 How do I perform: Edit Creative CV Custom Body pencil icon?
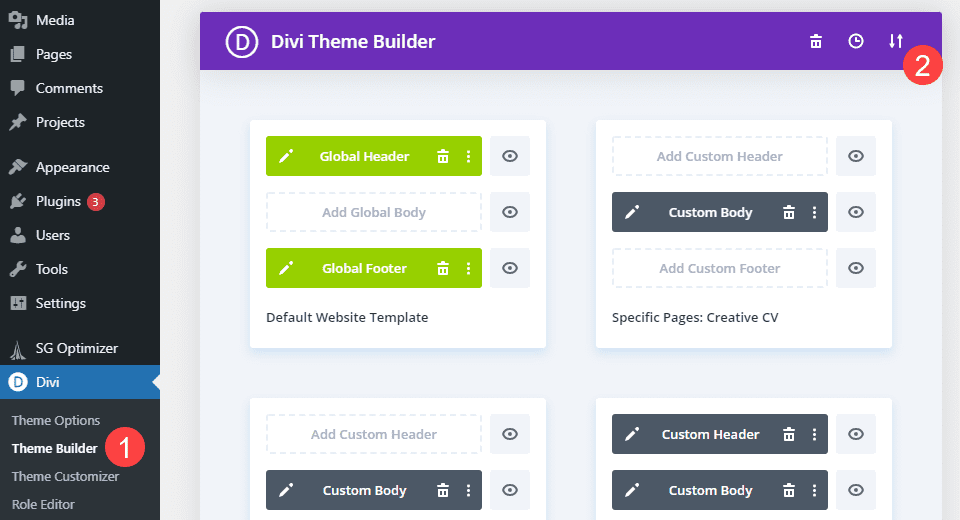click(x=632, y=212)
